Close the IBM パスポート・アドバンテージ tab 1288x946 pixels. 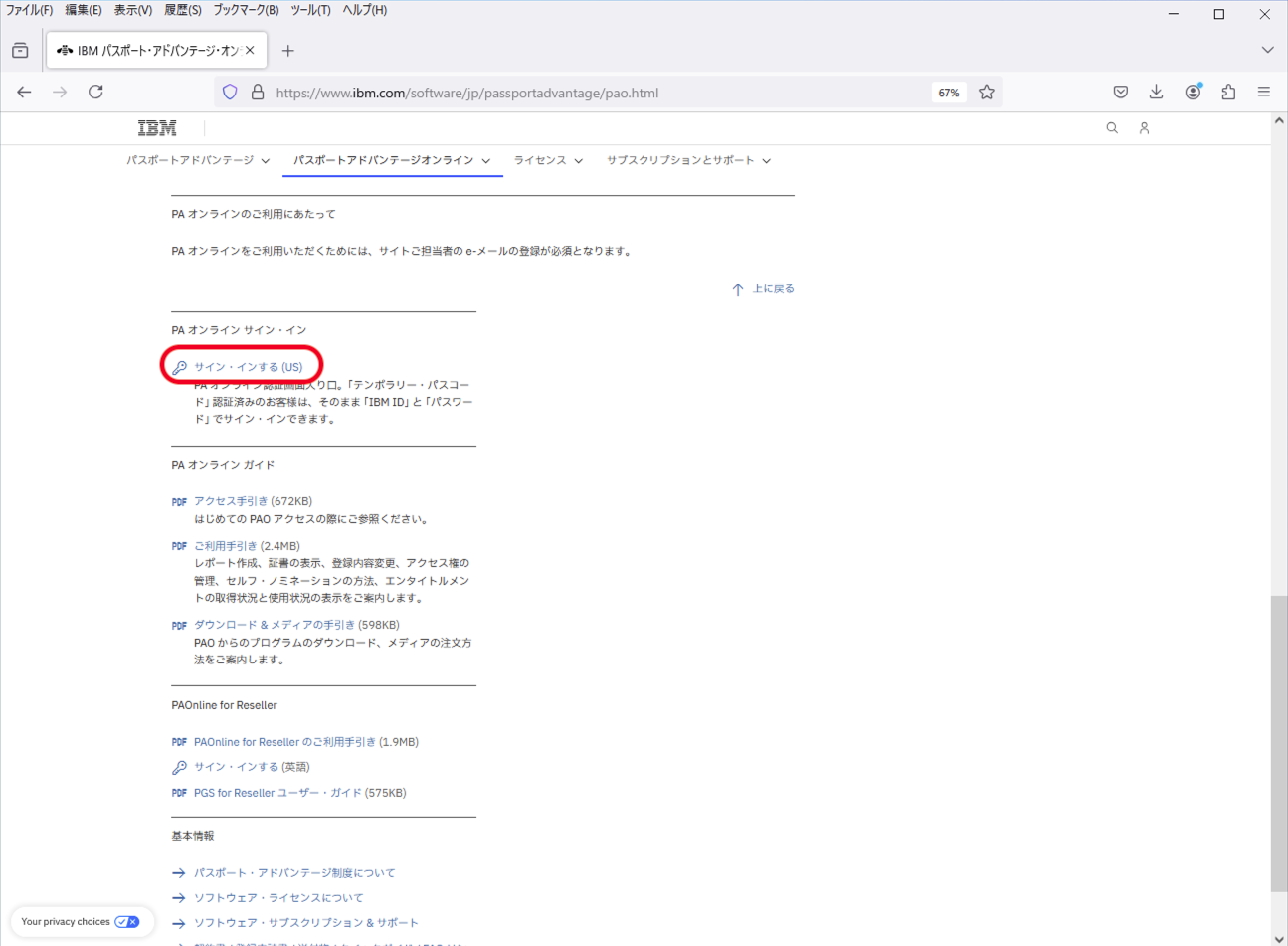(x=250, y=50)
